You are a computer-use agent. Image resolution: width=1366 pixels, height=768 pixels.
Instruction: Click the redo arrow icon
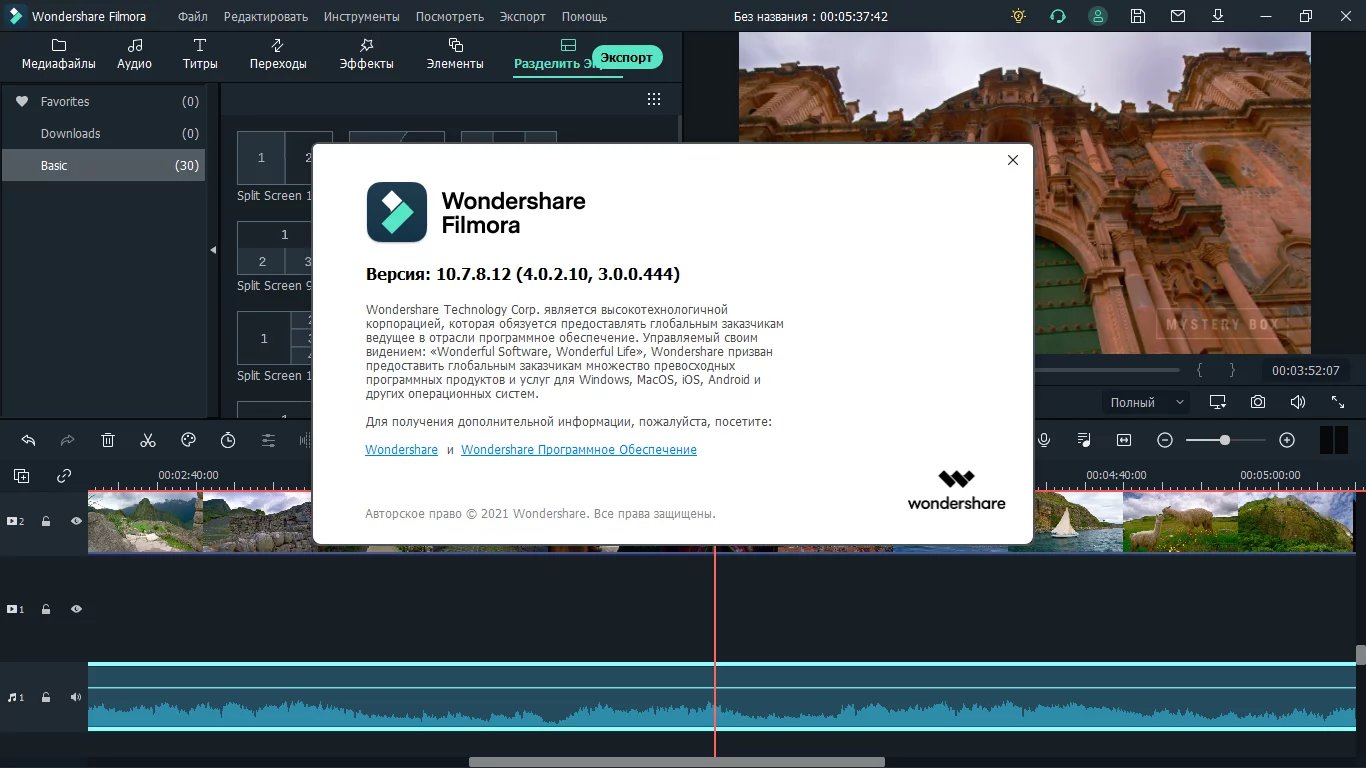coord(68,440)
